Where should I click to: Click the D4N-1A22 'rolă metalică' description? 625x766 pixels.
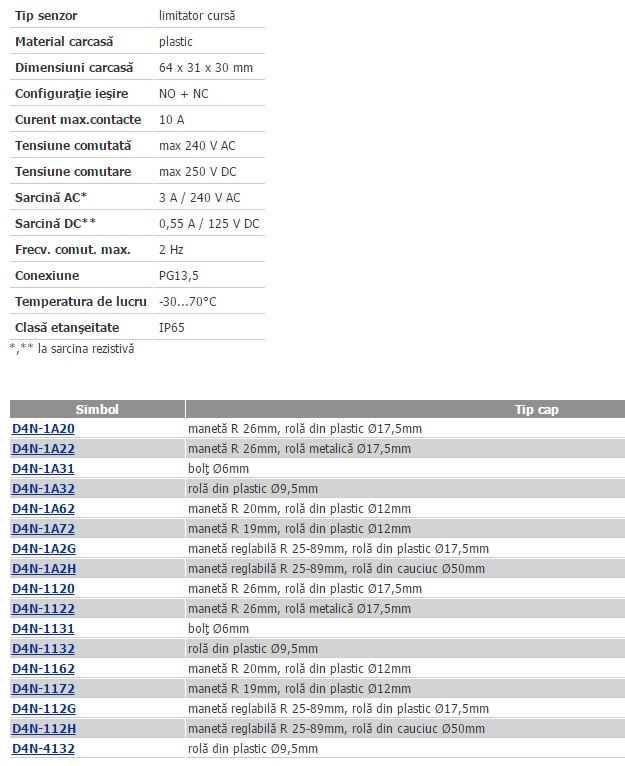pos(299,449)
